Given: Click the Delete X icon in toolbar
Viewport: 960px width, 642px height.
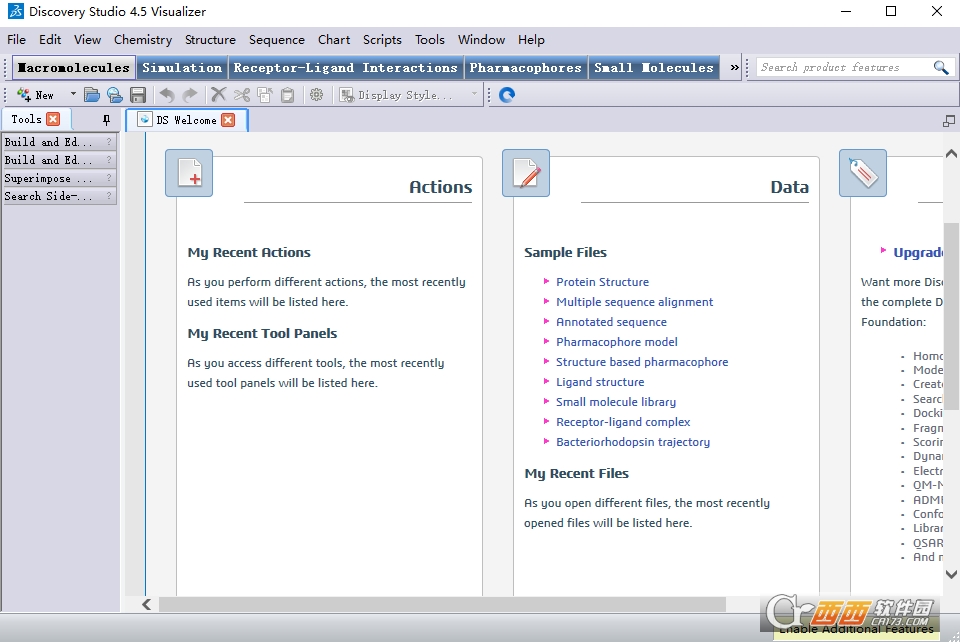Looking at the screenshot, I should pos(219,95).
